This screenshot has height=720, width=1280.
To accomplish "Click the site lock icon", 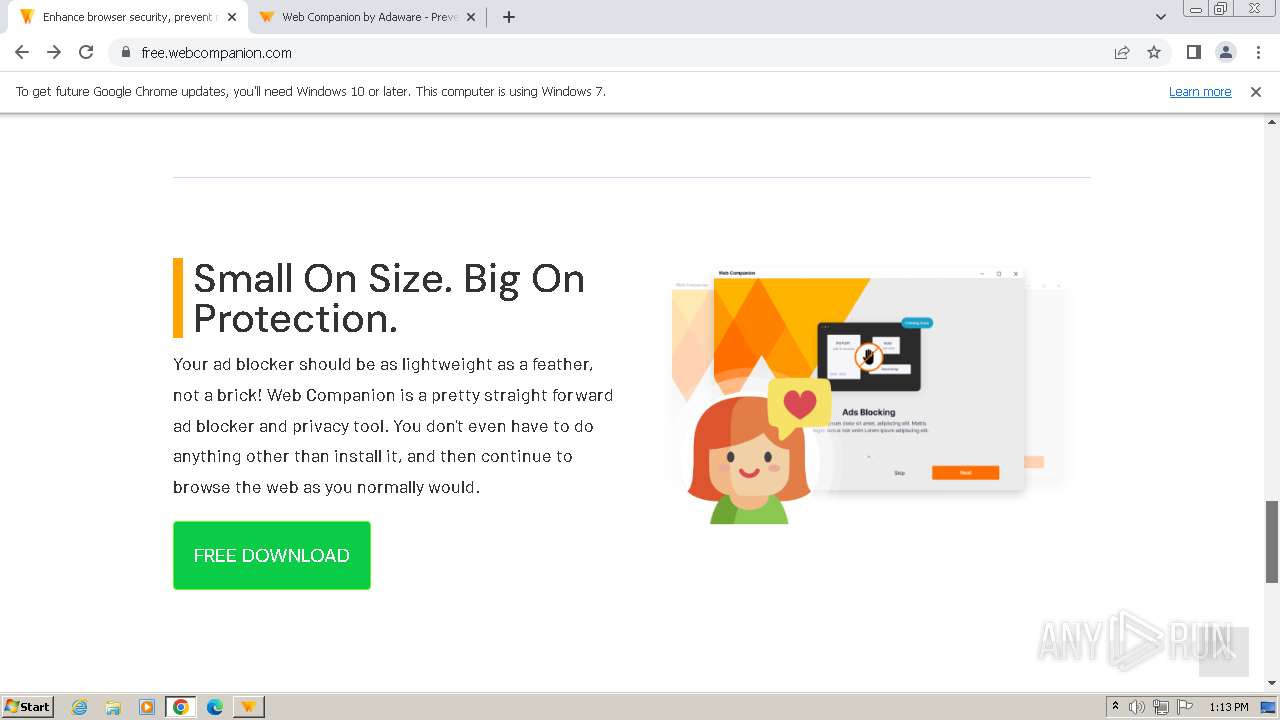I will point(126,52).
